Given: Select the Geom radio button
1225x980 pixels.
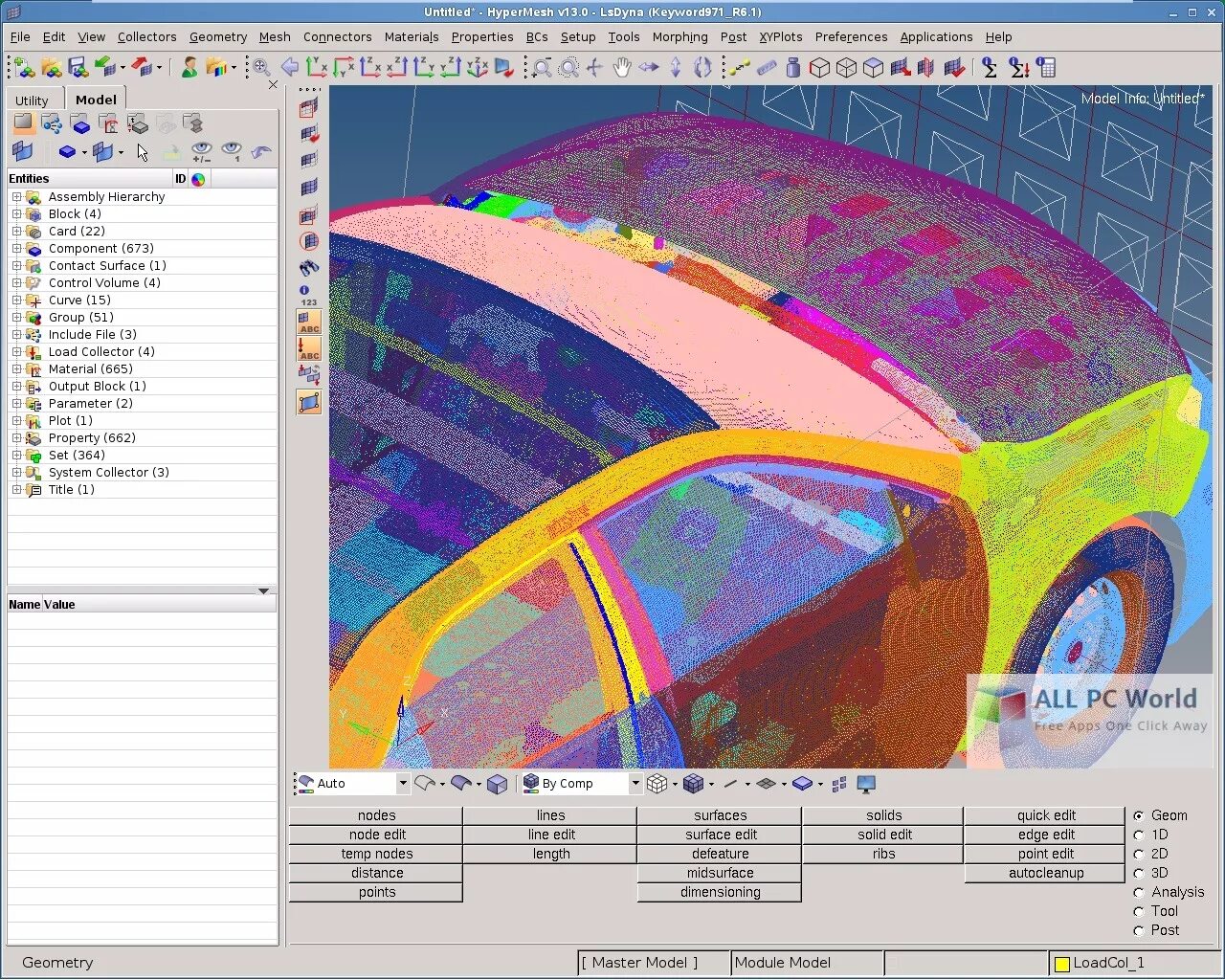Looking at the screenshot, I should click(1139, 816).
